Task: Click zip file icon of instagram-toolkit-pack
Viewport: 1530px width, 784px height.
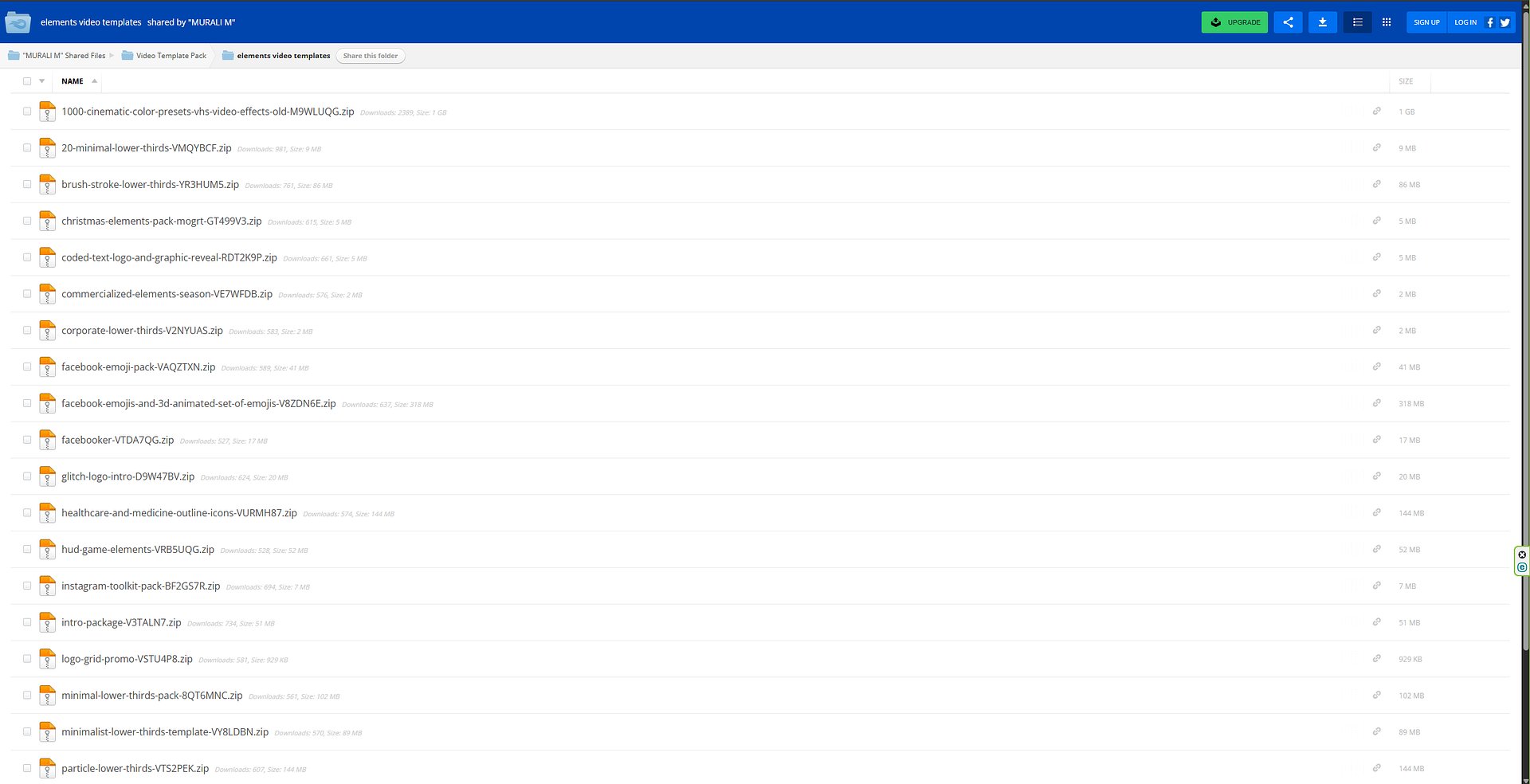Action: tap(47, 586)
